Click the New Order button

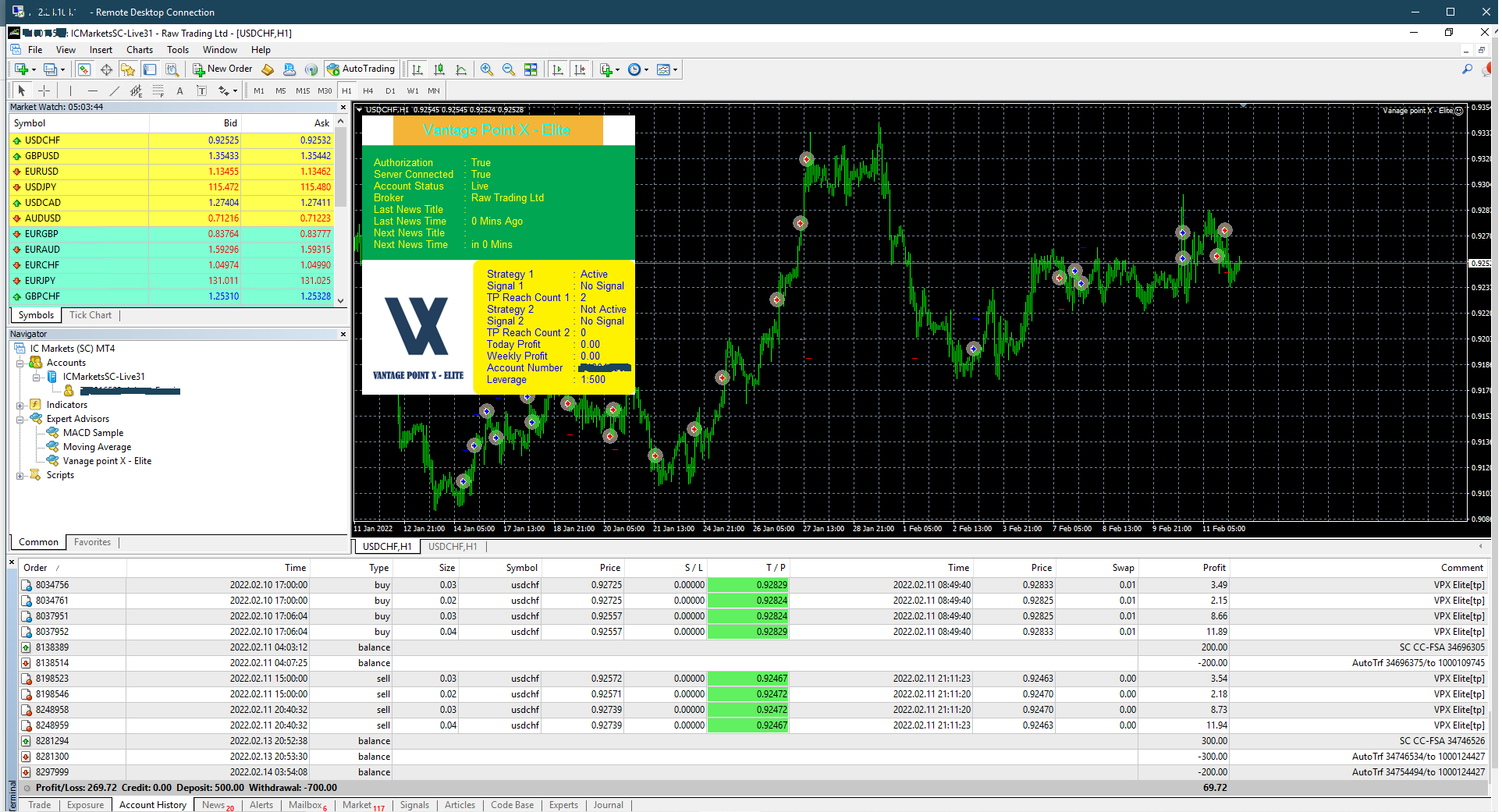tap(222, 69)
